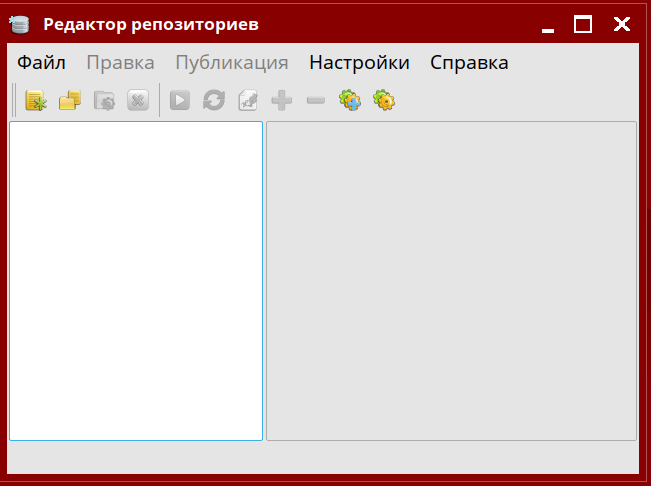Click the database icon in title bar
651x486 pixels.
pos(19,24)
